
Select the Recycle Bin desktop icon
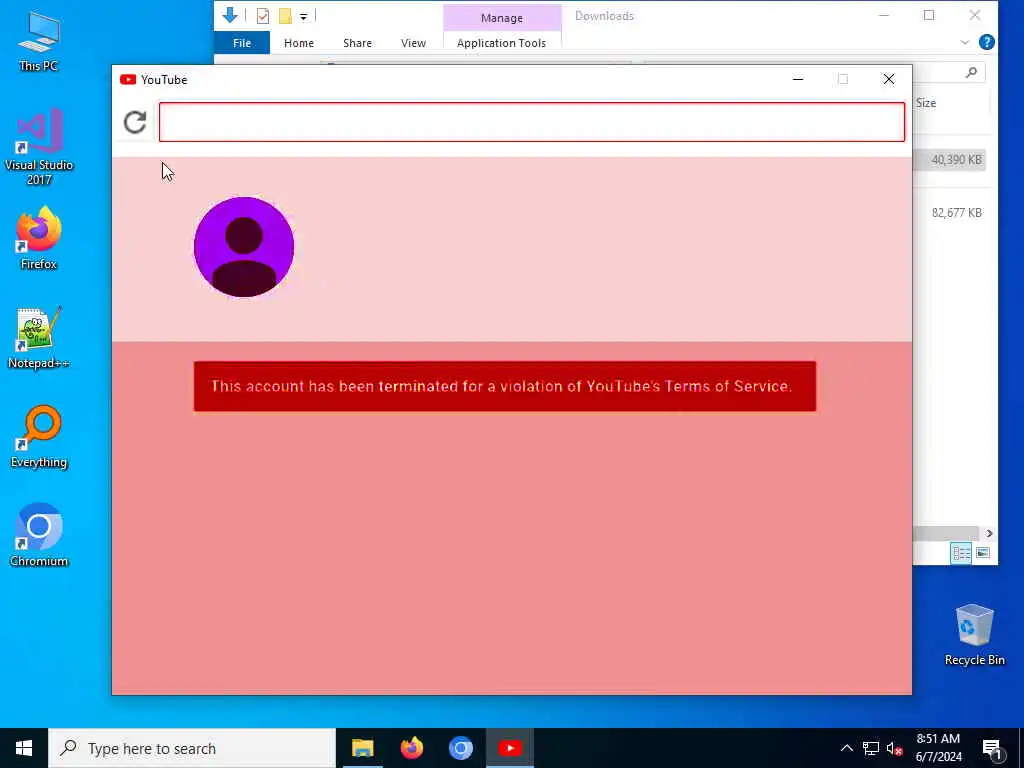tap(974, 635)
